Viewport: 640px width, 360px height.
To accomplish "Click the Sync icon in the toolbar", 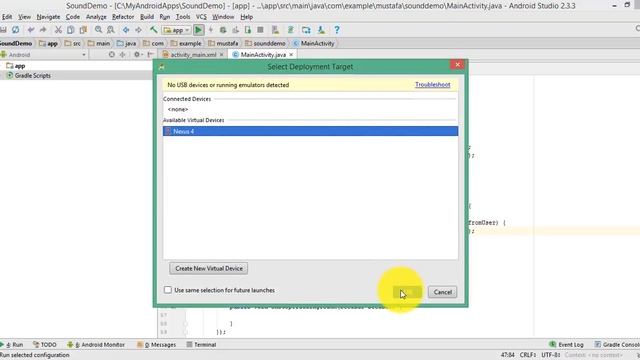I will [16, 30].
